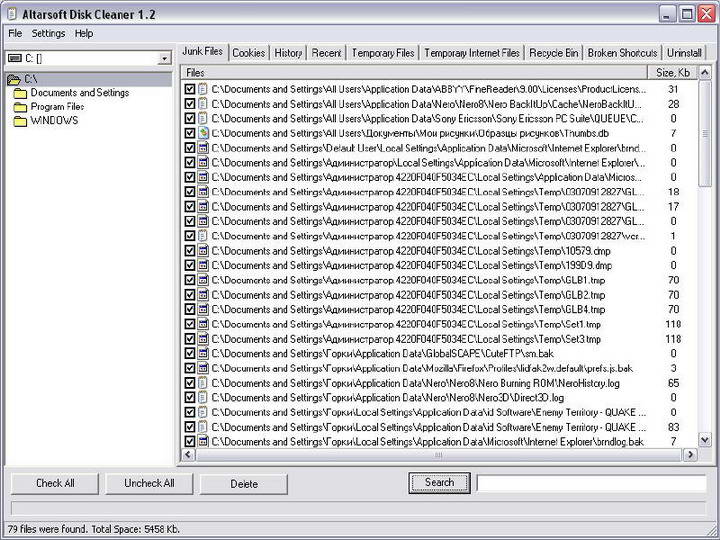Open the drive selection dropdown
The width and height of the screenshot is (720, 540).
164,58
